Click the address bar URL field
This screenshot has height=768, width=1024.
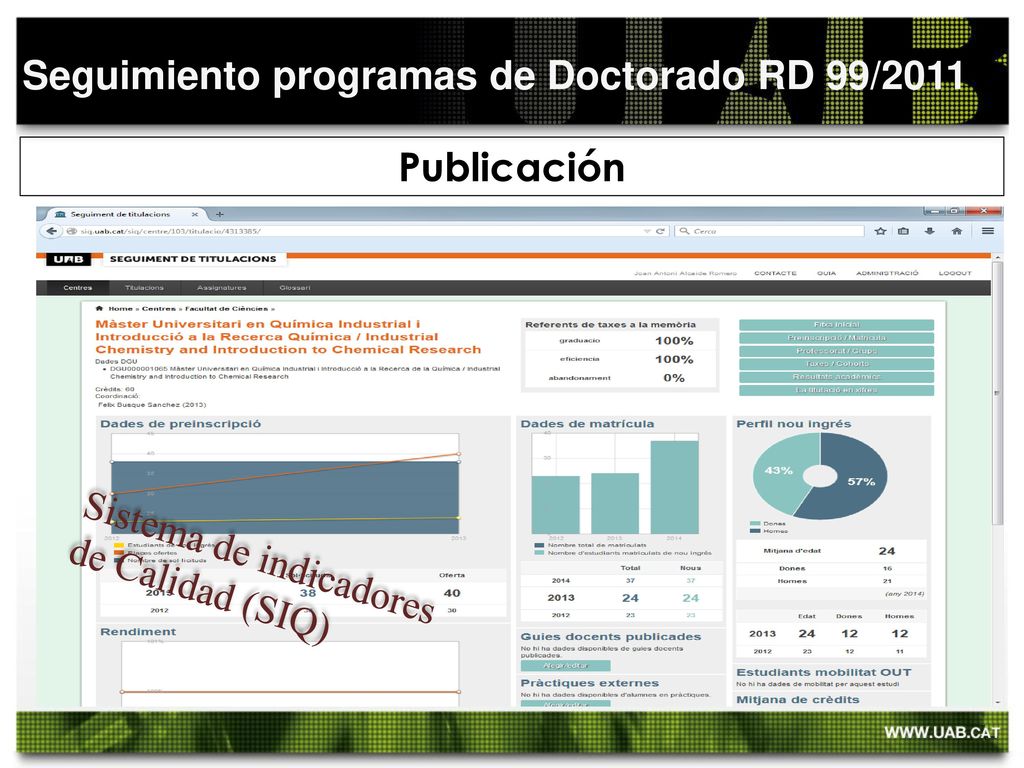point(359,231)
